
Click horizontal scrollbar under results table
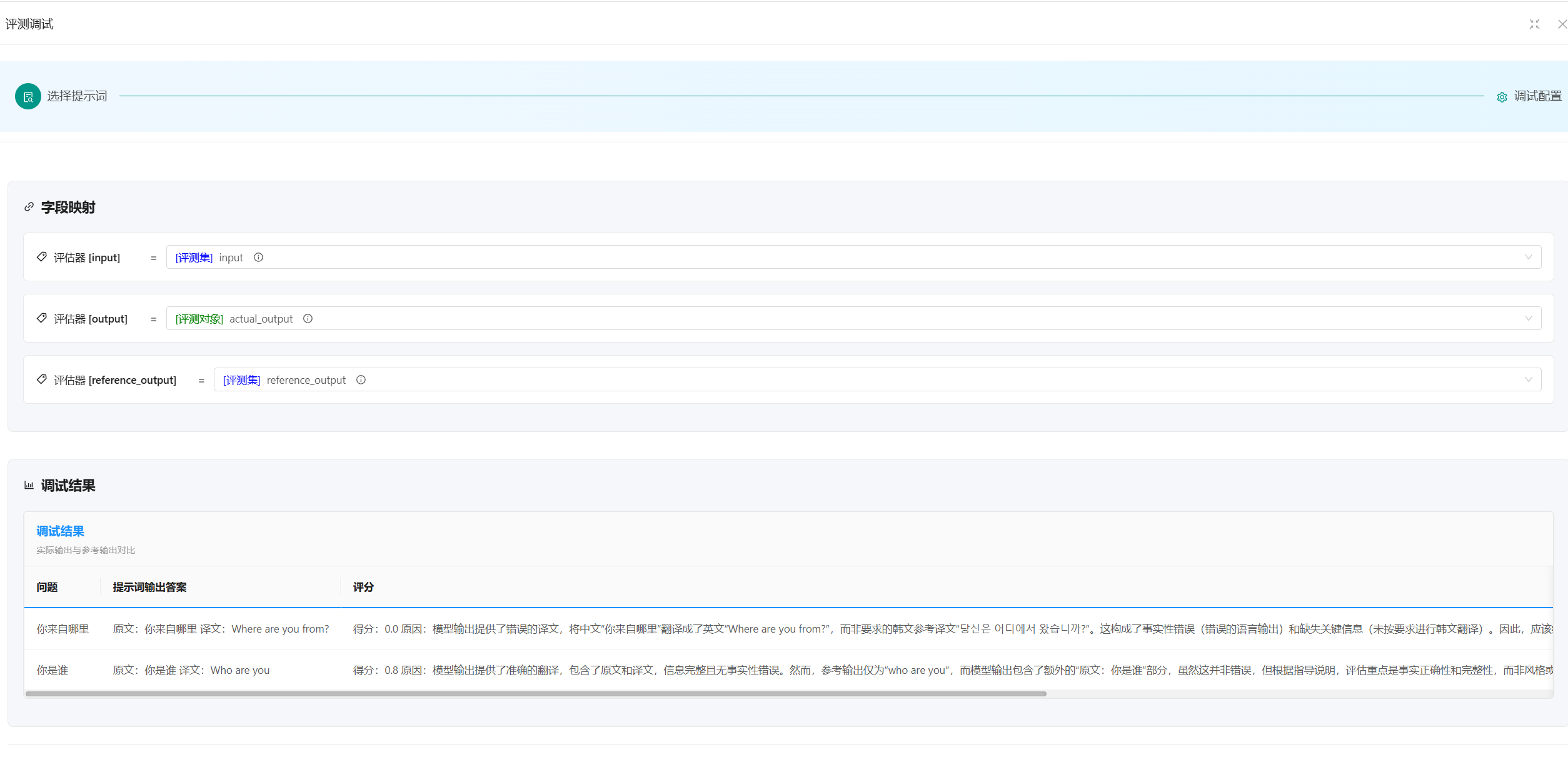click(535, 694)
